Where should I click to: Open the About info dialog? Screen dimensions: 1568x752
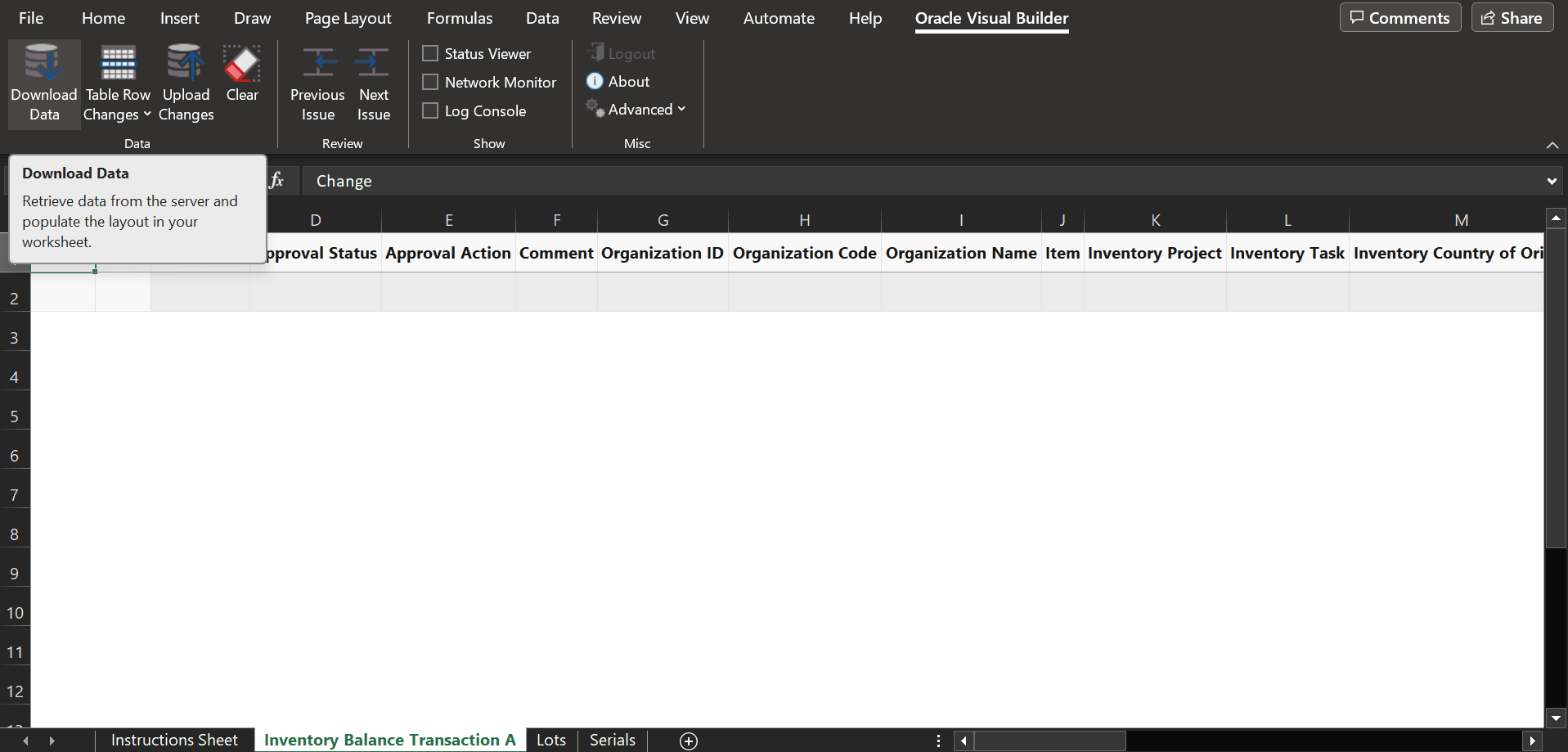click(618, 81)
